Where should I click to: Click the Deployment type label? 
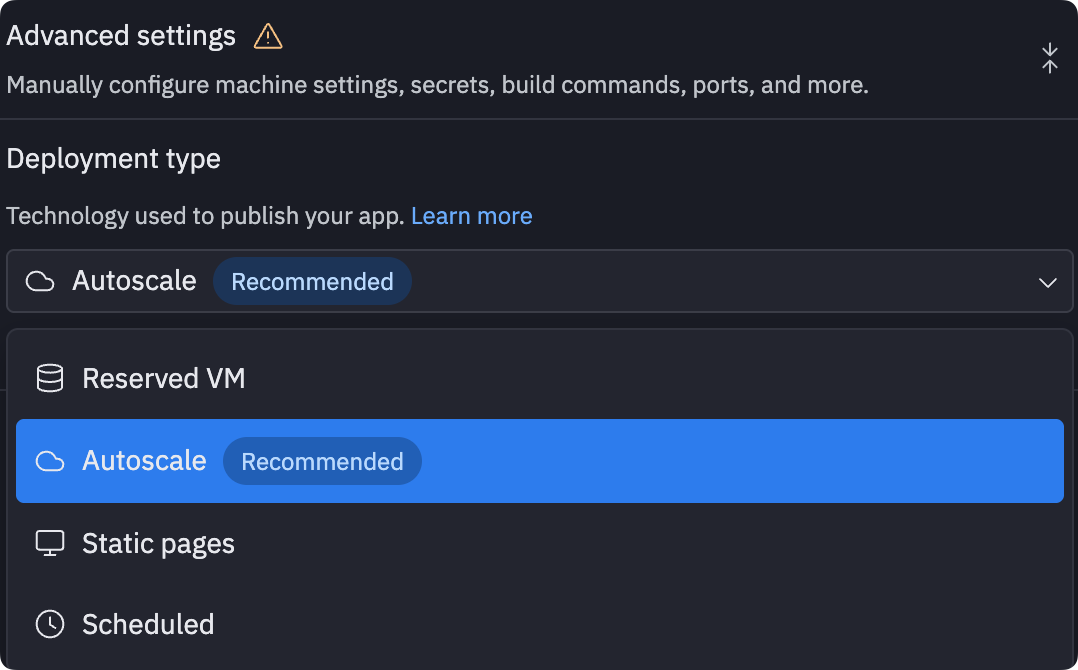click(113, 158)
